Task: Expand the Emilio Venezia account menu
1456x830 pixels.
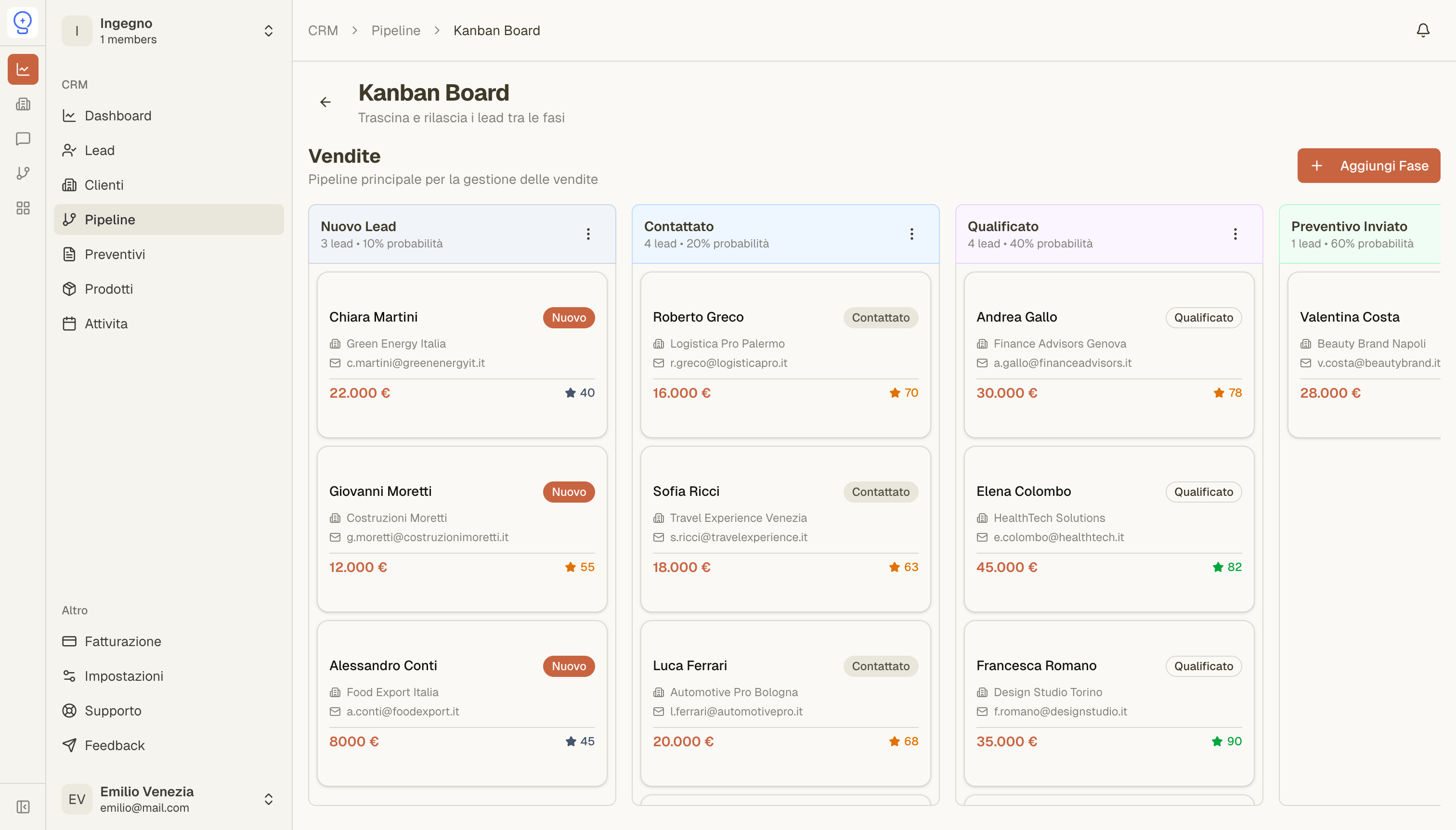Action: pos(269,799)
